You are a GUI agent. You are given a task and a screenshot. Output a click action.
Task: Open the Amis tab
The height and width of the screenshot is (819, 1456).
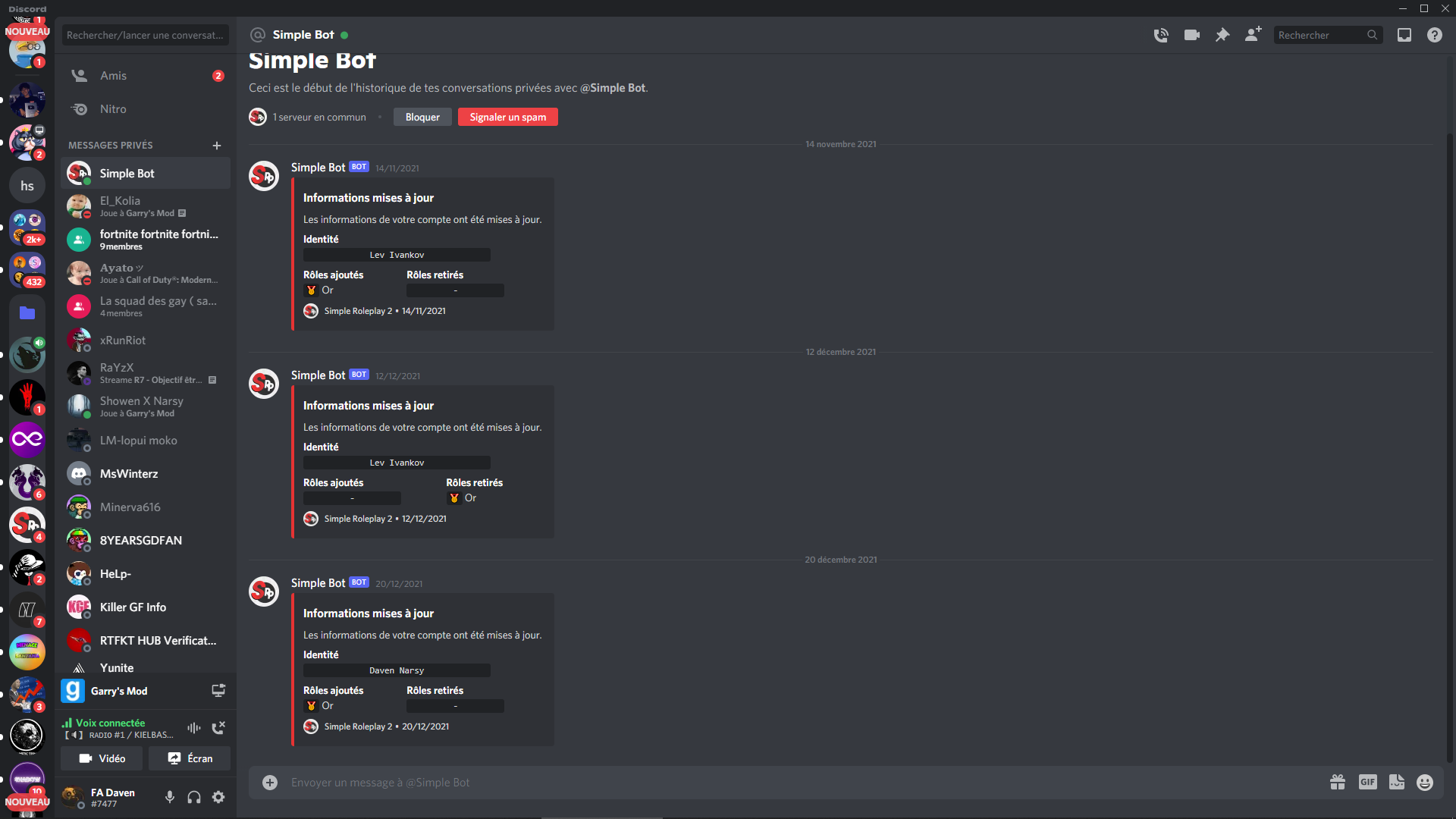145,76
